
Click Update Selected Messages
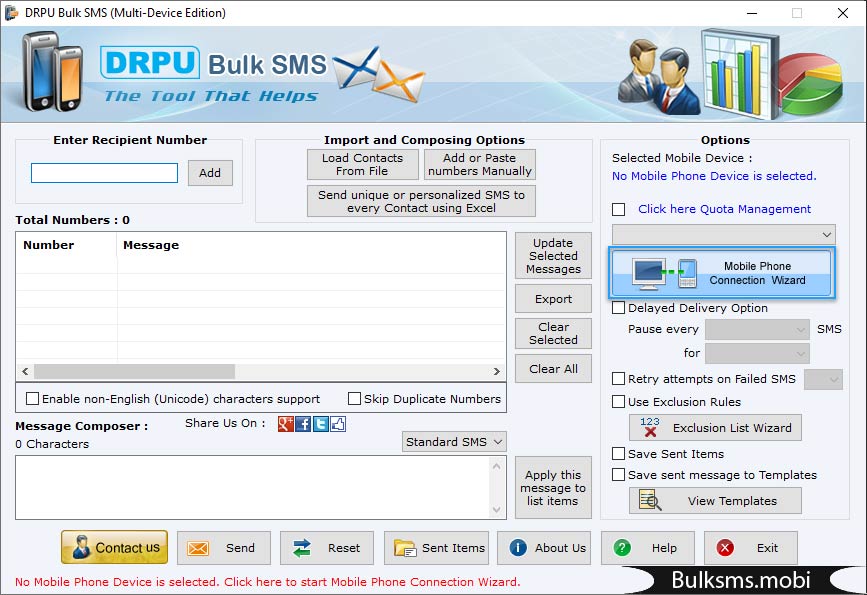pyautogui.click(x=553, y=255)
